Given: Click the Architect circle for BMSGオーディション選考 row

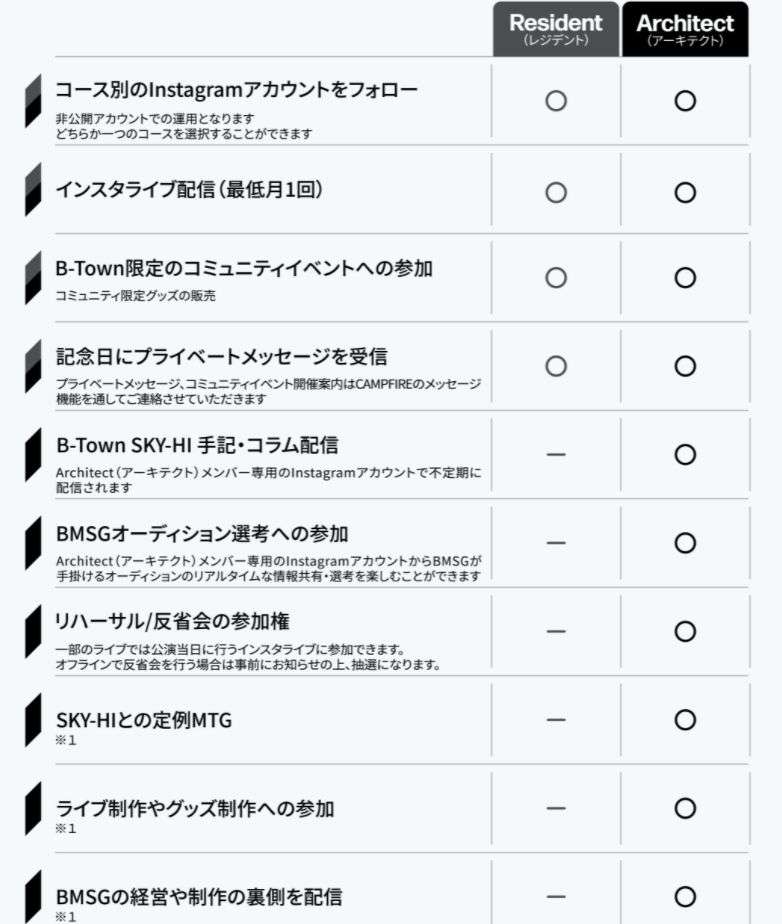Looking at the screenshot, I should (685, 543).
